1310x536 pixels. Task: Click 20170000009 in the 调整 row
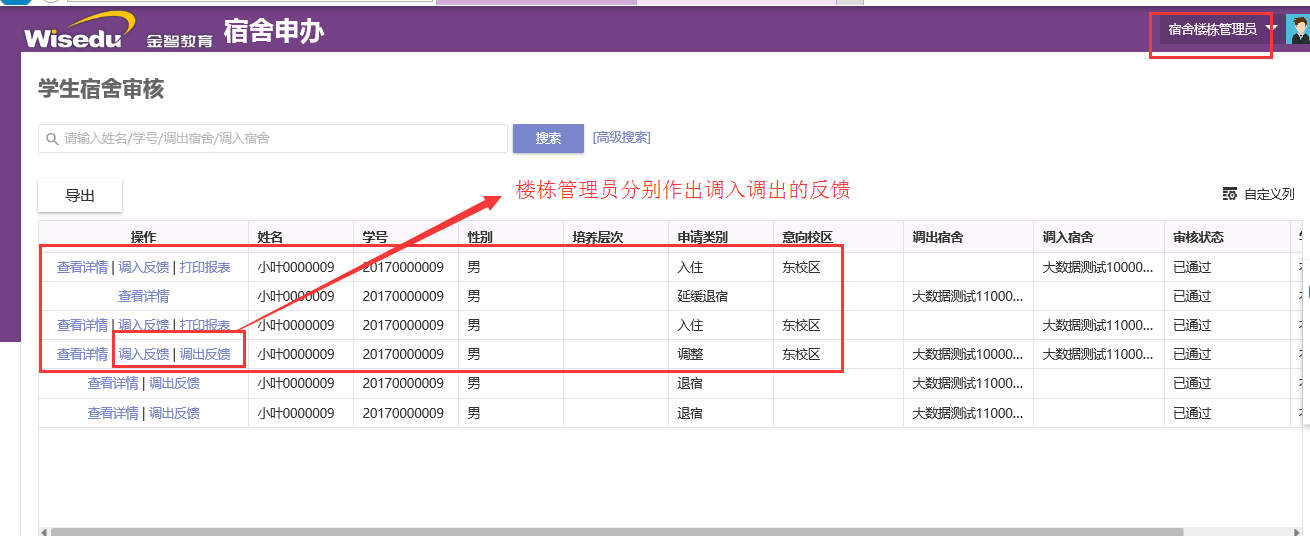402,354
